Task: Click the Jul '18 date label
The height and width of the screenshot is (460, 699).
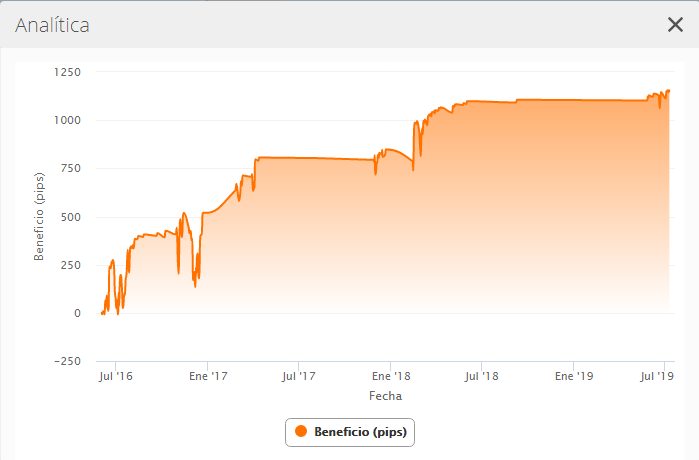Action: tap(481, 376)
